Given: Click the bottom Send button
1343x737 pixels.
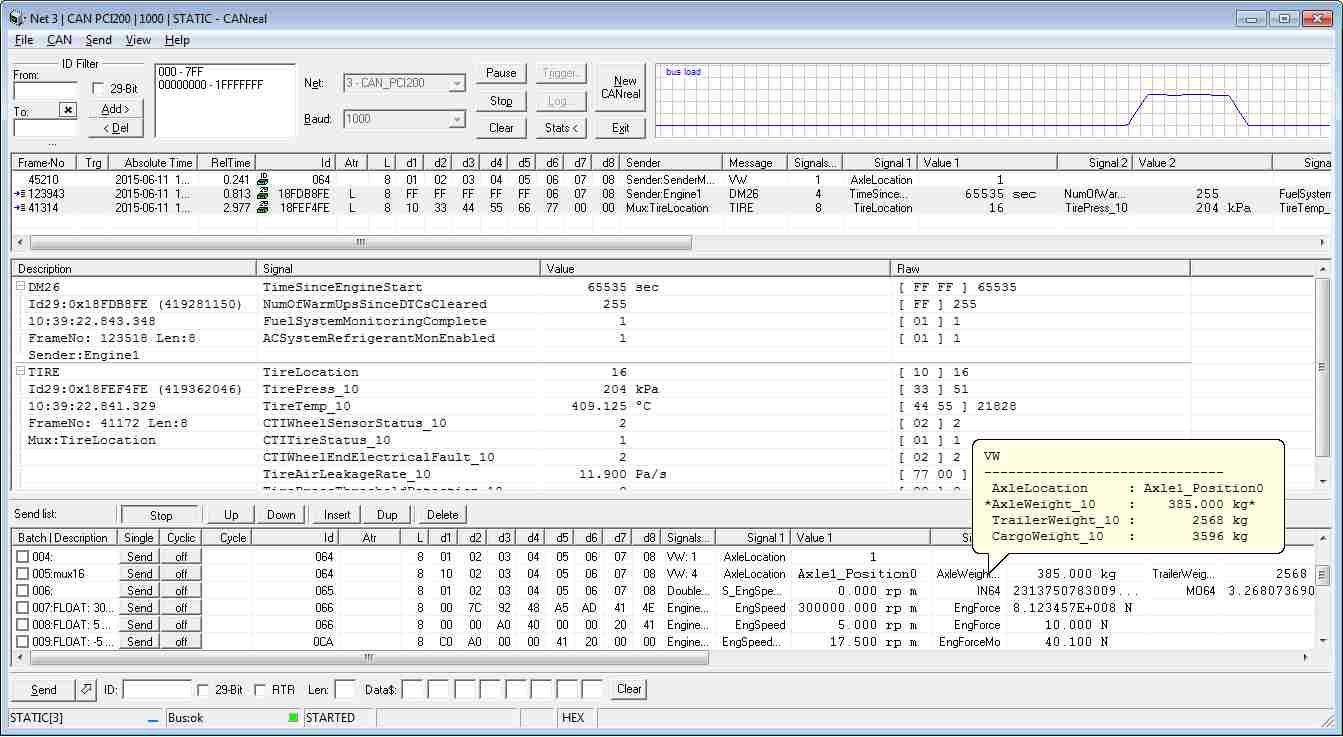Looking at the screenshot, I should 44,689.
